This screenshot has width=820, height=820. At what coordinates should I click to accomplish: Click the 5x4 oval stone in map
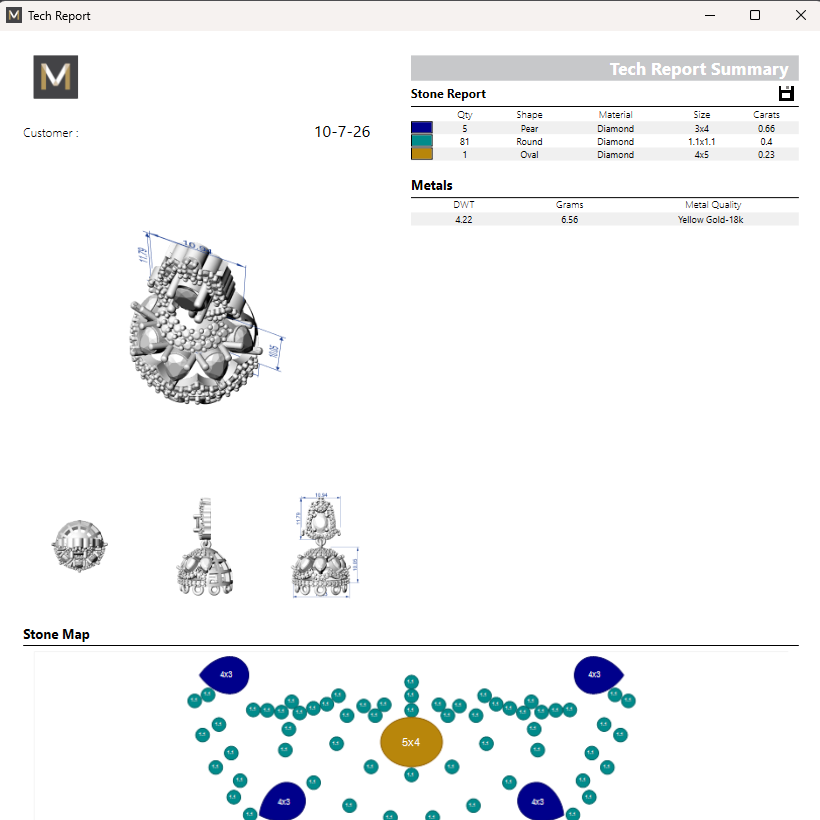(x=411, y=742)
